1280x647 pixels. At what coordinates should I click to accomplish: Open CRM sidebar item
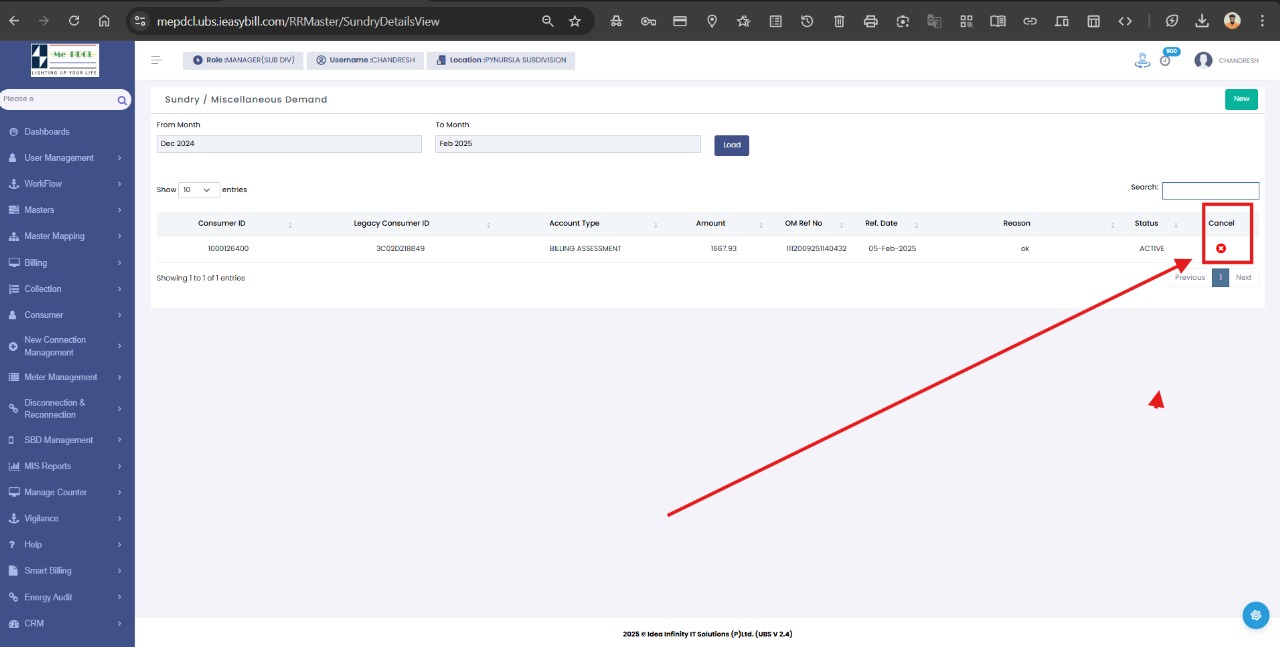[x=67, y=623]
